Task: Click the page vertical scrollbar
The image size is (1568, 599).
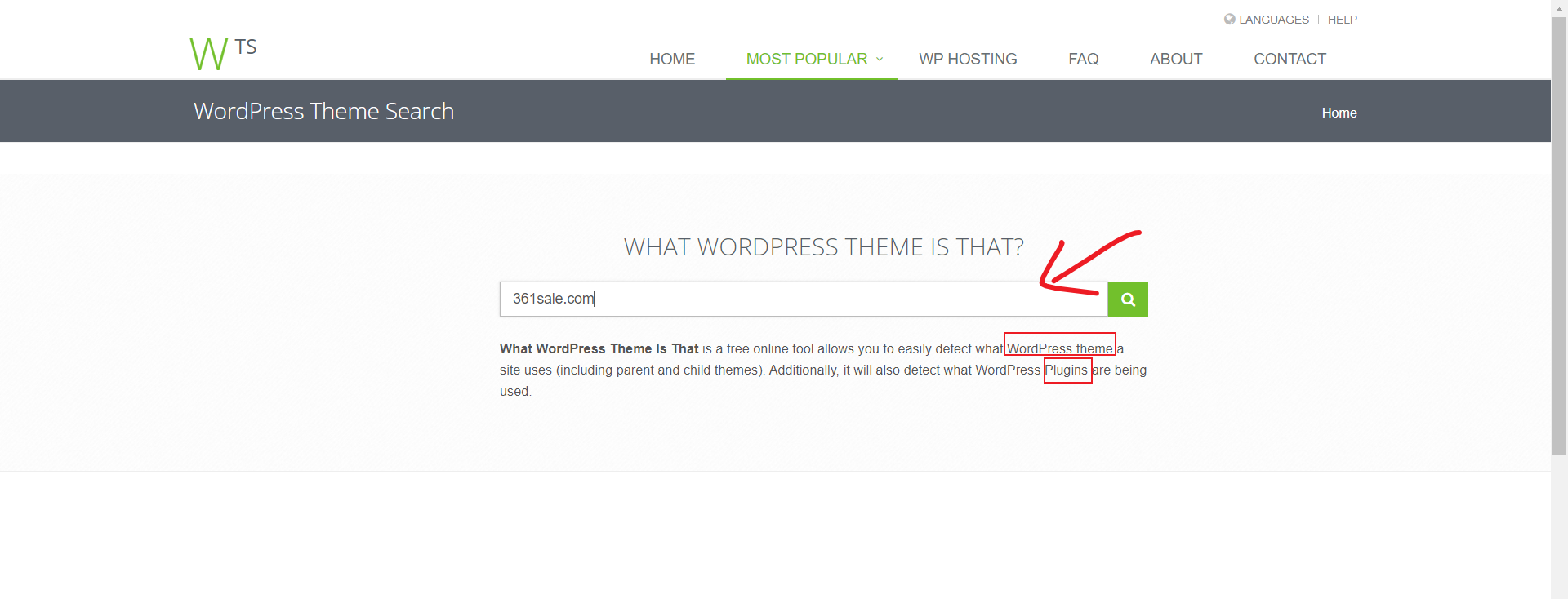Action: 1559,237
